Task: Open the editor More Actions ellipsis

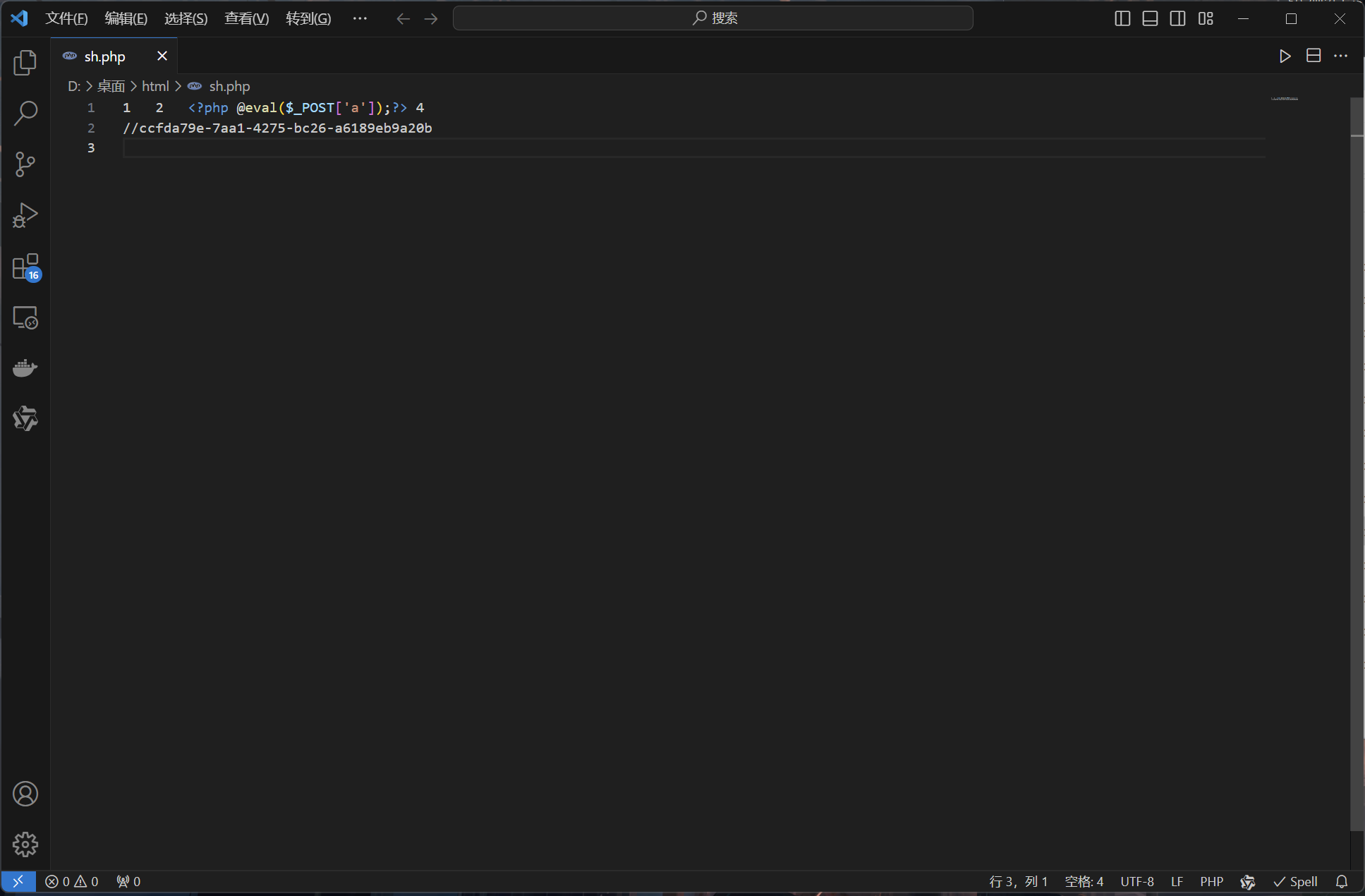Action: [x=1340, y=56]
